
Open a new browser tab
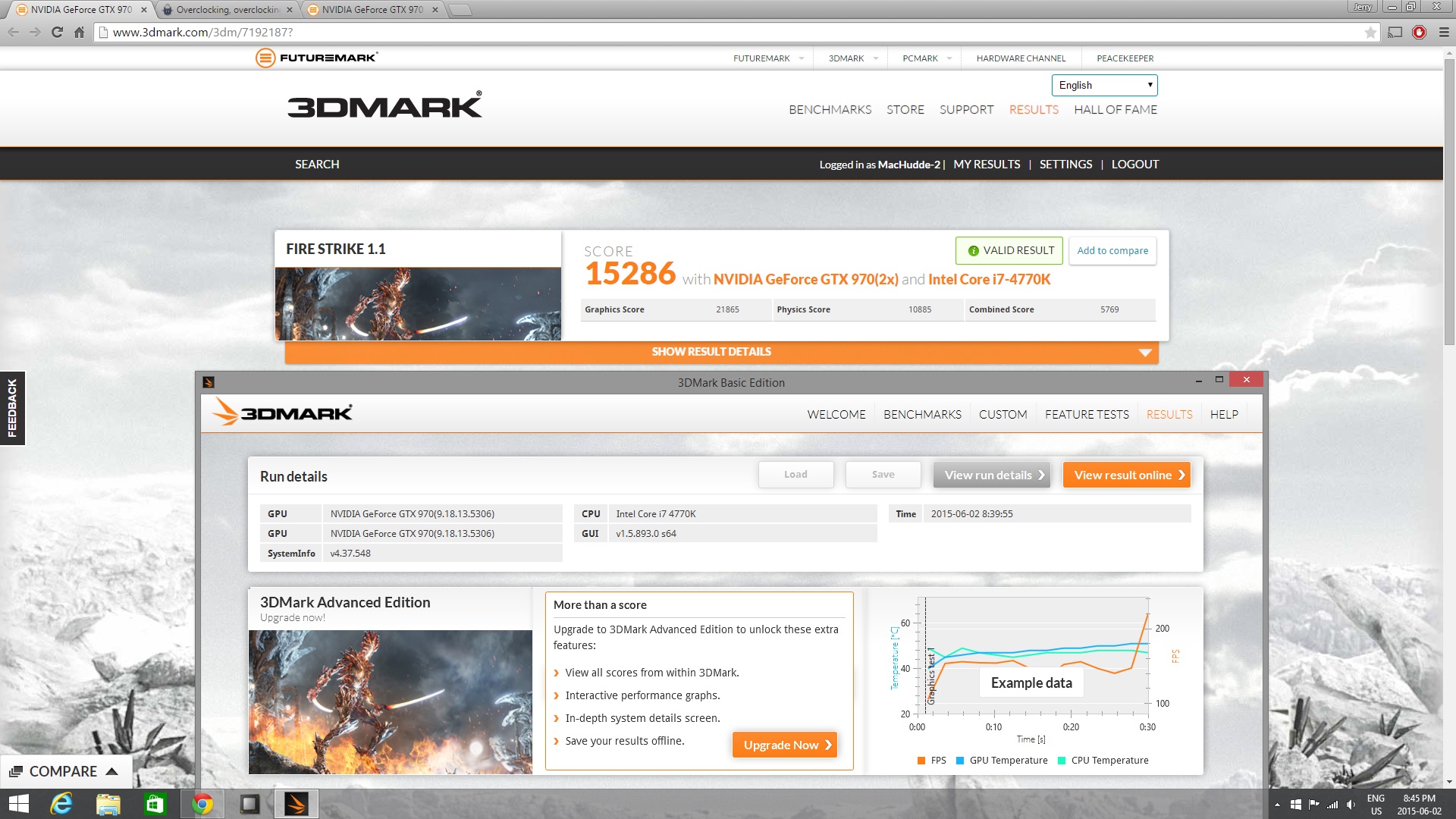click(460, 10)
